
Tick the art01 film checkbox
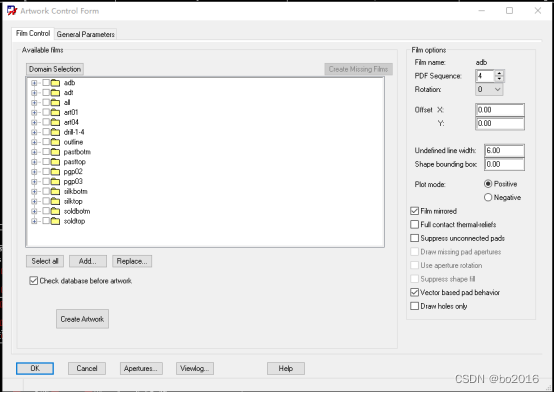[x=46, y=113]
